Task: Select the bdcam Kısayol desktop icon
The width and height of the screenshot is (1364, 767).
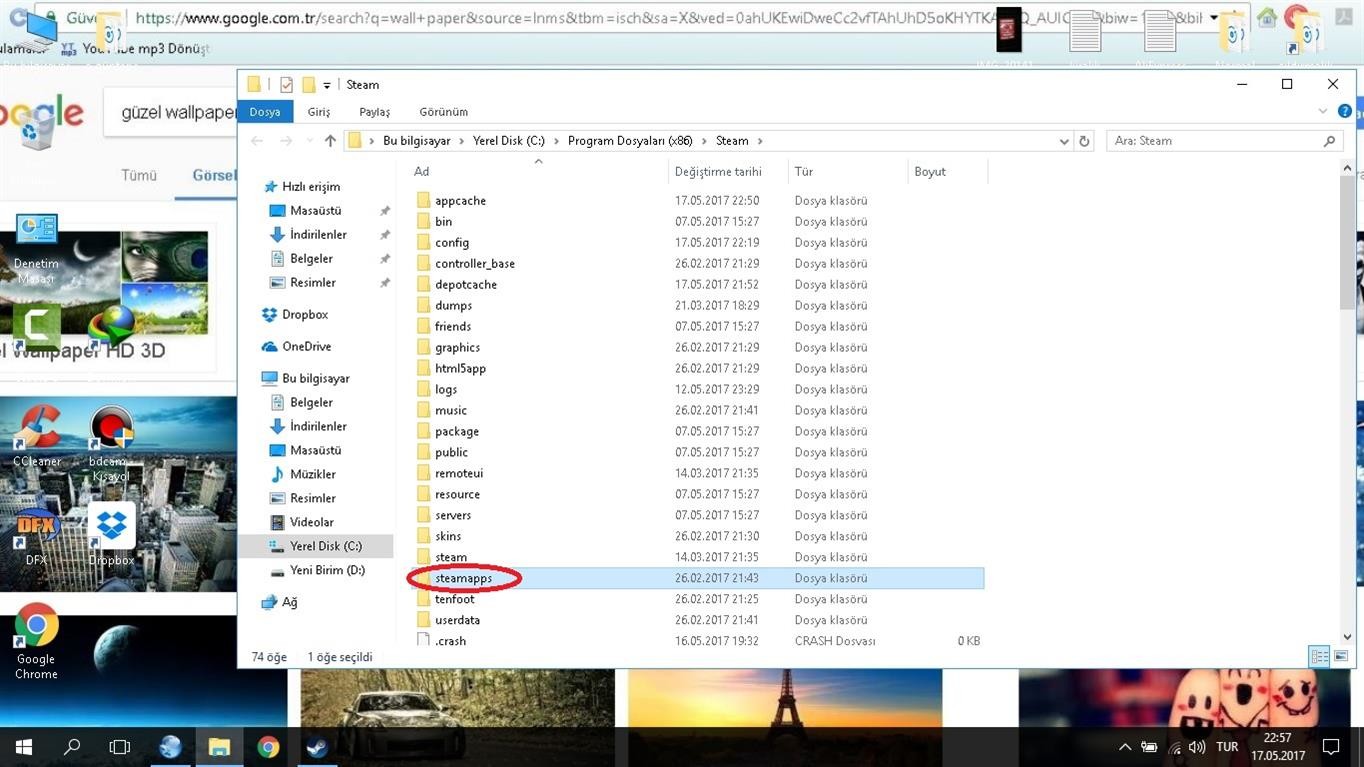Action: coord(111,444)
